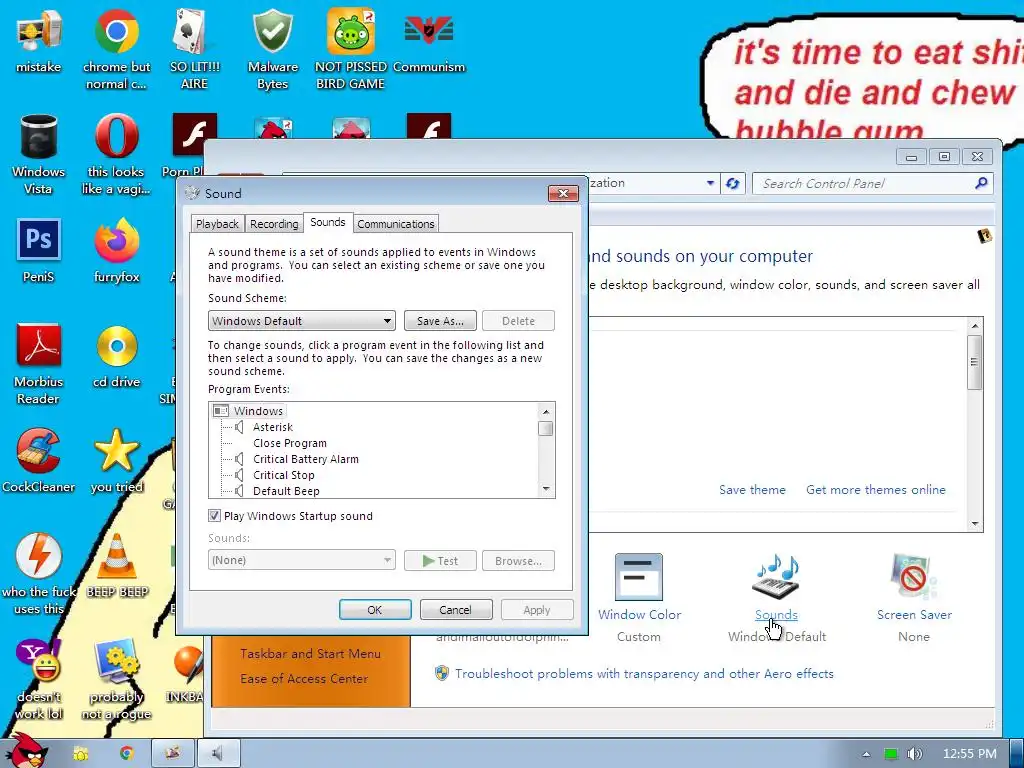Viewport: 1024px width, 768px height.
Task: Switch to the Communications tab
Action: coord(396,224)
